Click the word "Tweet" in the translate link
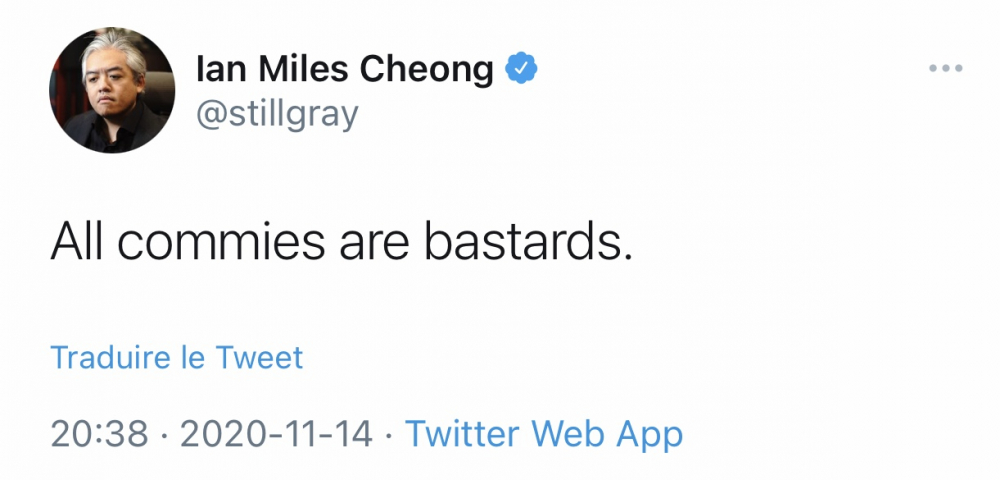Image resolution: width=1000 pixels, height=480 pixels. pyautogui.click(x=260, y=357)
